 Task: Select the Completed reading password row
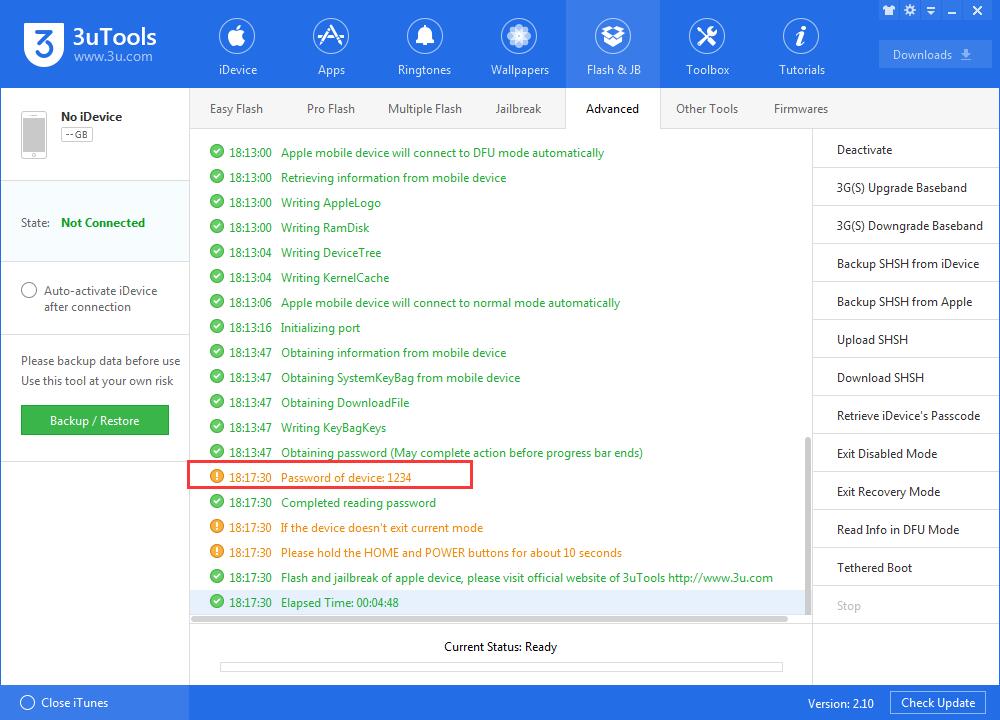pyautogui.click(x=497, y=503)
